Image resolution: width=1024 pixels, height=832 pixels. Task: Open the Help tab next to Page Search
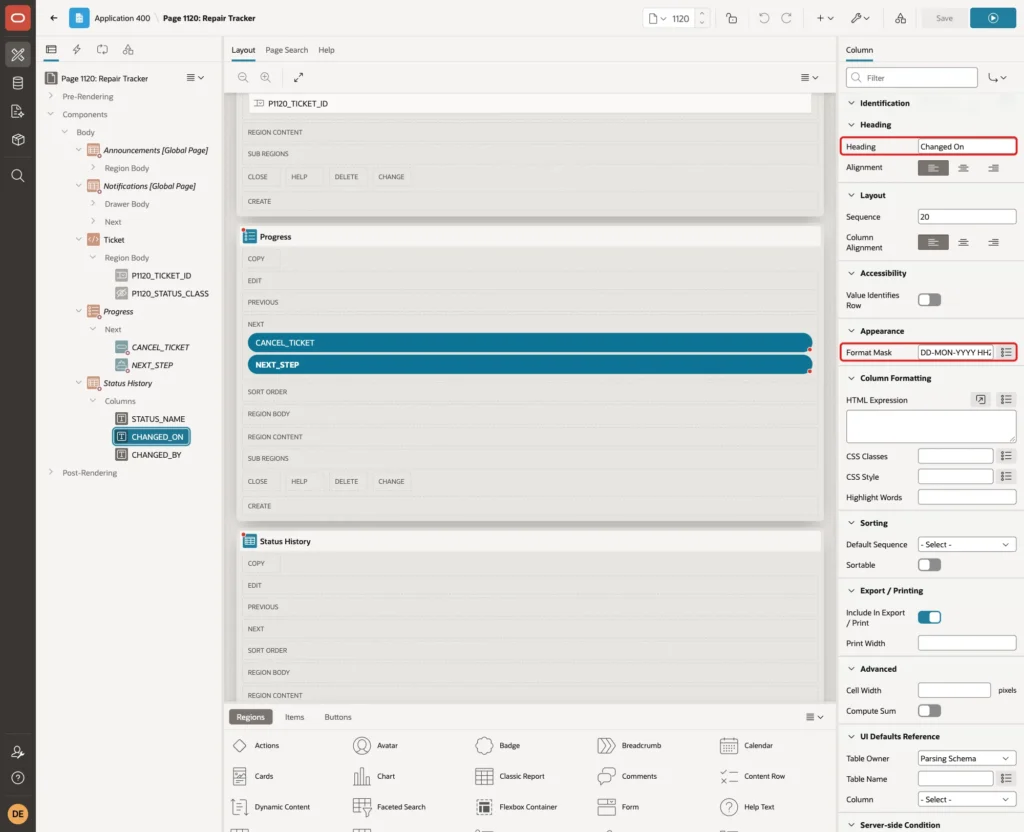pos(327,50)
